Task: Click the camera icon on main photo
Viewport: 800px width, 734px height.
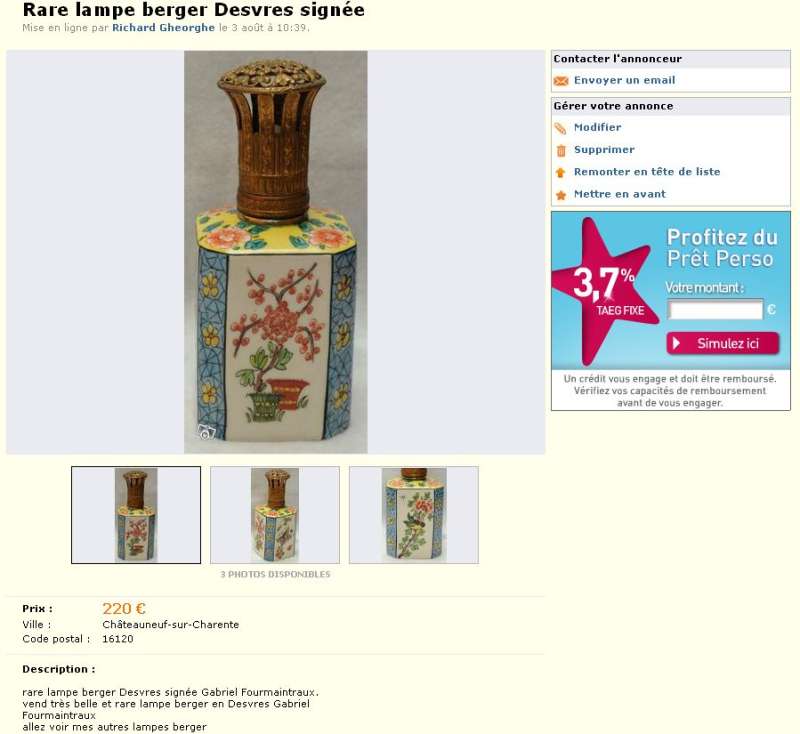Action: [207, 433]
